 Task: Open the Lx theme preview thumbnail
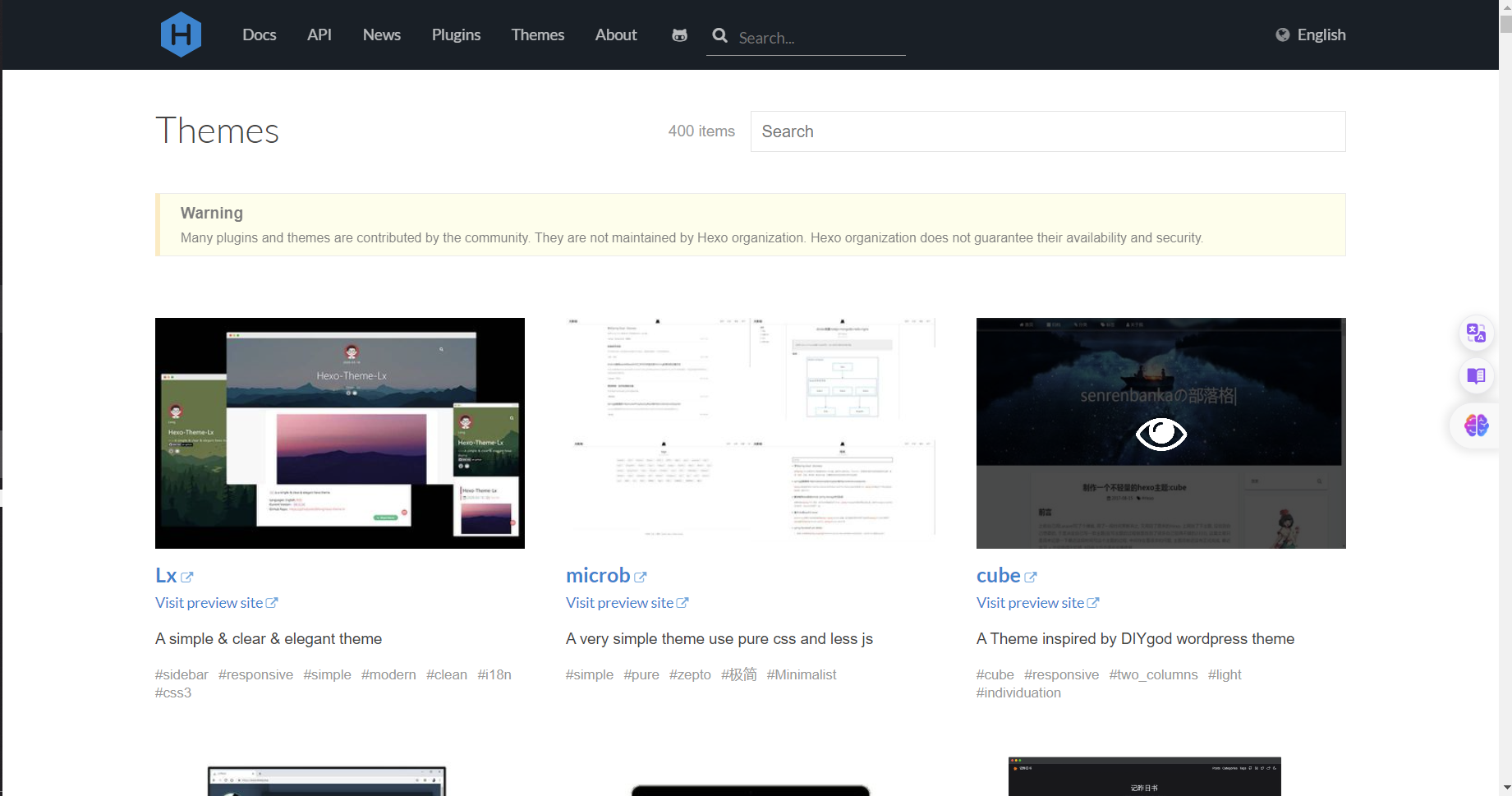[340, 433]
